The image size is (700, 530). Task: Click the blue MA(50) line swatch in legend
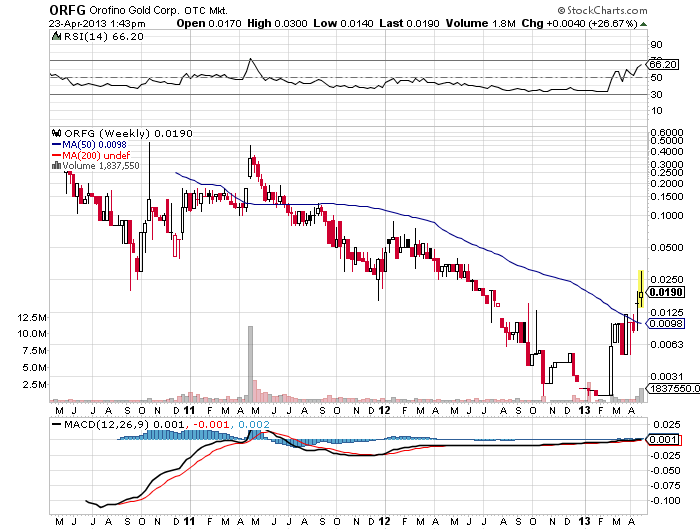point(56,144)
